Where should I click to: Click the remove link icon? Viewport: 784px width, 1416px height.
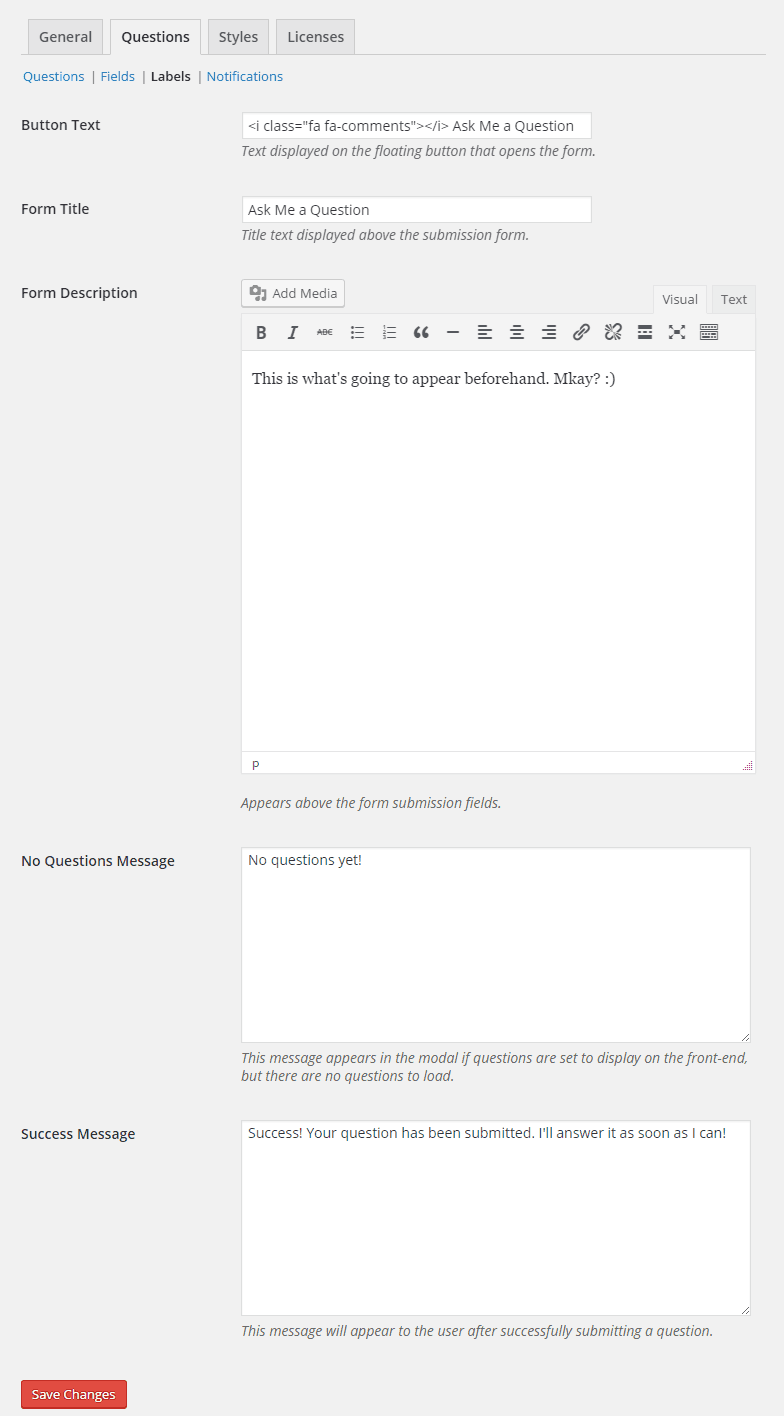[x=613, y=333]
